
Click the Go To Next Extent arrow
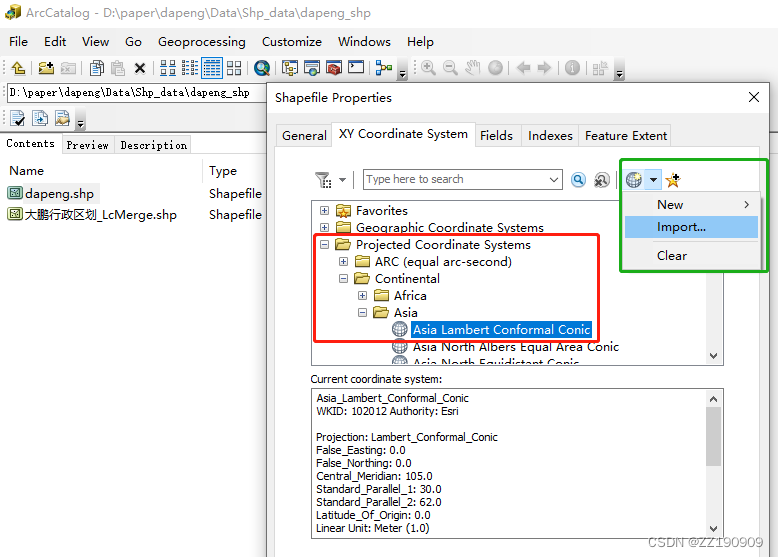544,67
